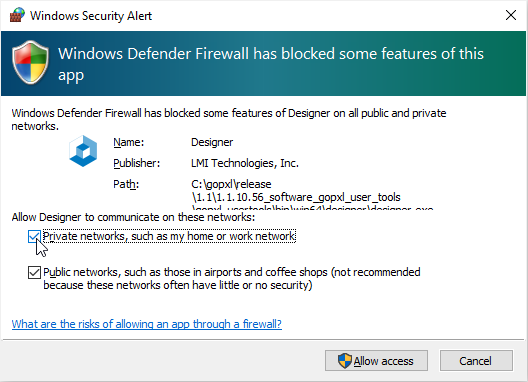This screenshot has width=528, height=382.
Task: Click the Designer blue cube app icon
Action: point(83,151)
